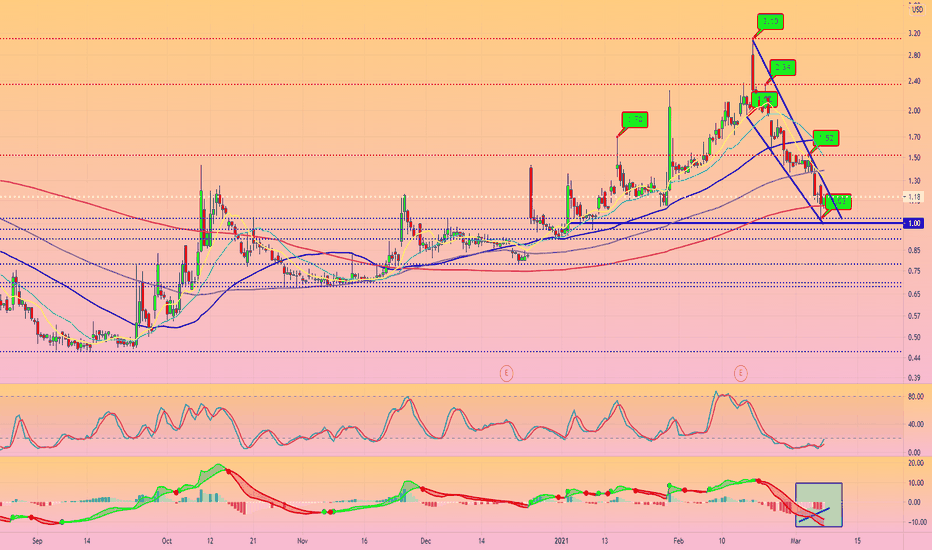Viewport: 932px width, 550px height.
Task: Click the 3.20 price axis value
Action: click(914, 34)
